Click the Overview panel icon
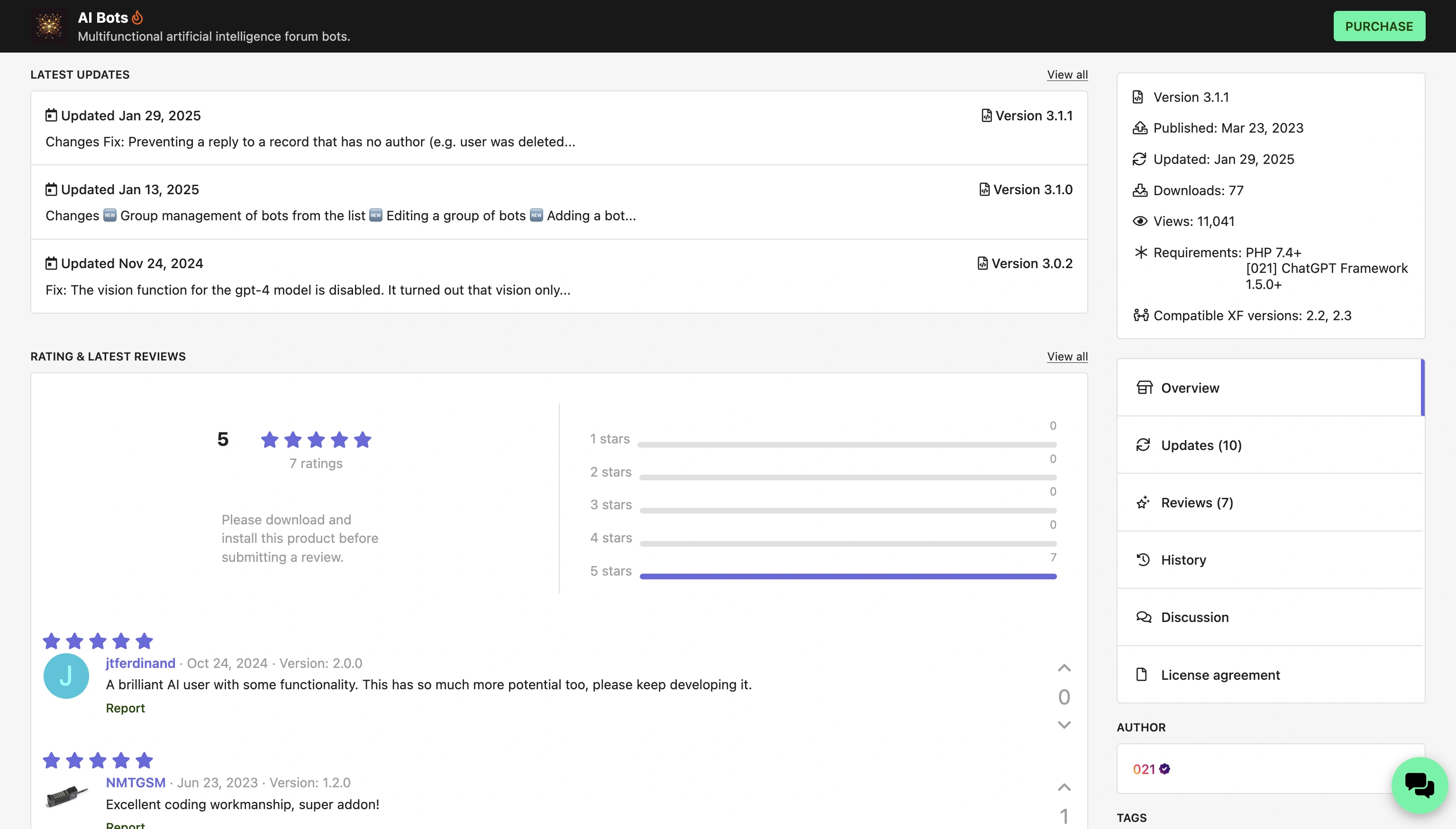This screenshot has width=1456, height=829. click(1144, 387)
